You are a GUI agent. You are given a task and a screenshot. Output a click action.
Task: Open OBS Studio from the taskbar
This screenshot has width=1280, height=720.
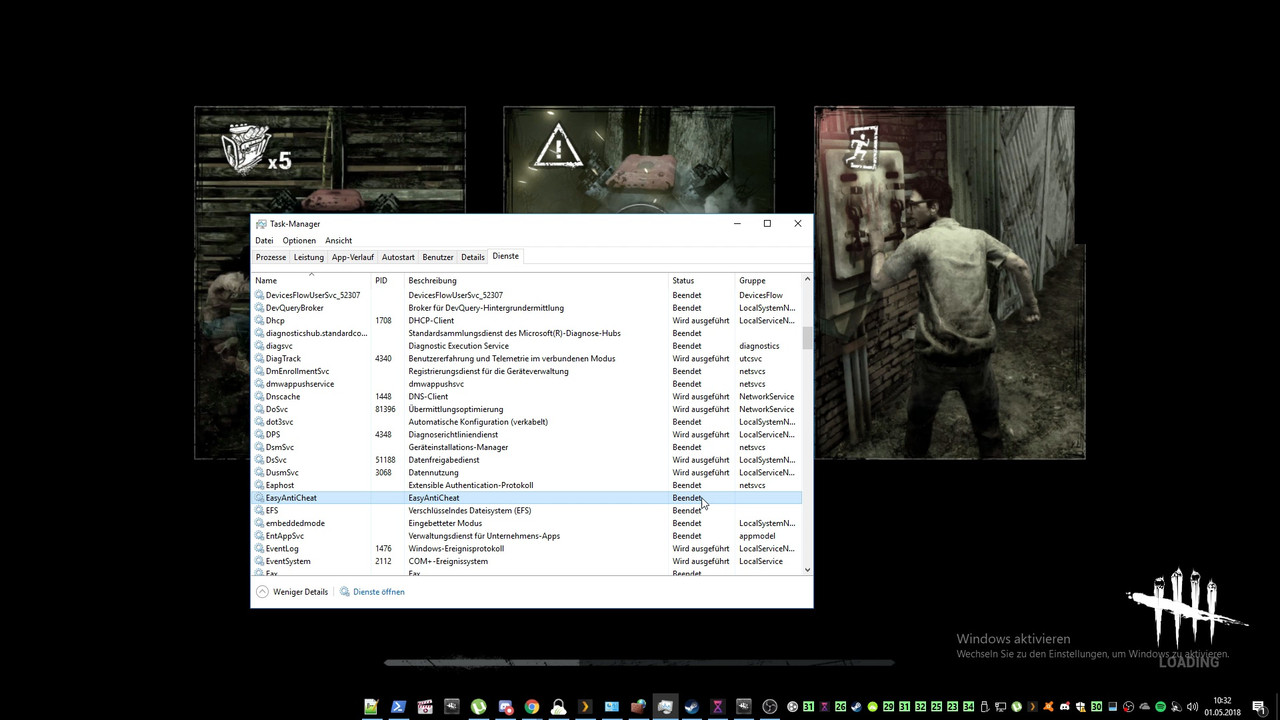pos(770,707)
